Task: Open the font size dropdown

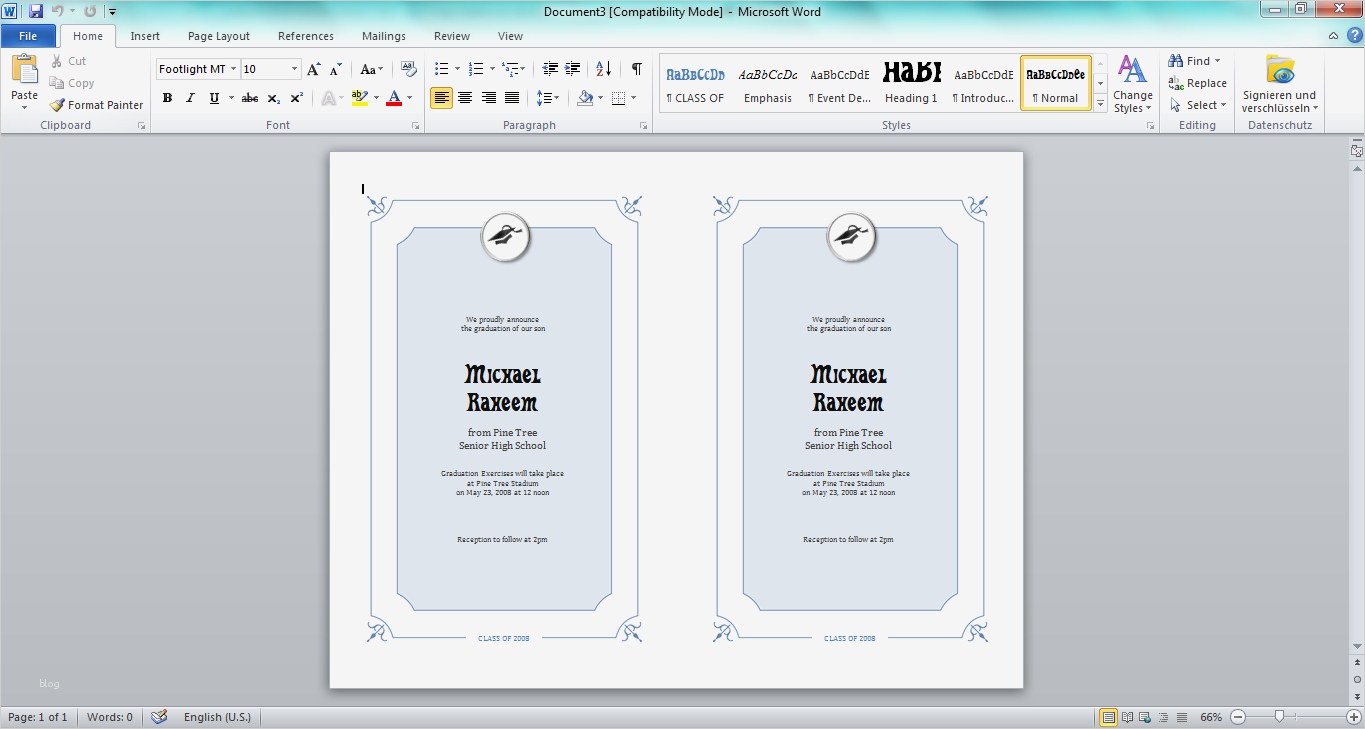Action: (x=295, y=69)
